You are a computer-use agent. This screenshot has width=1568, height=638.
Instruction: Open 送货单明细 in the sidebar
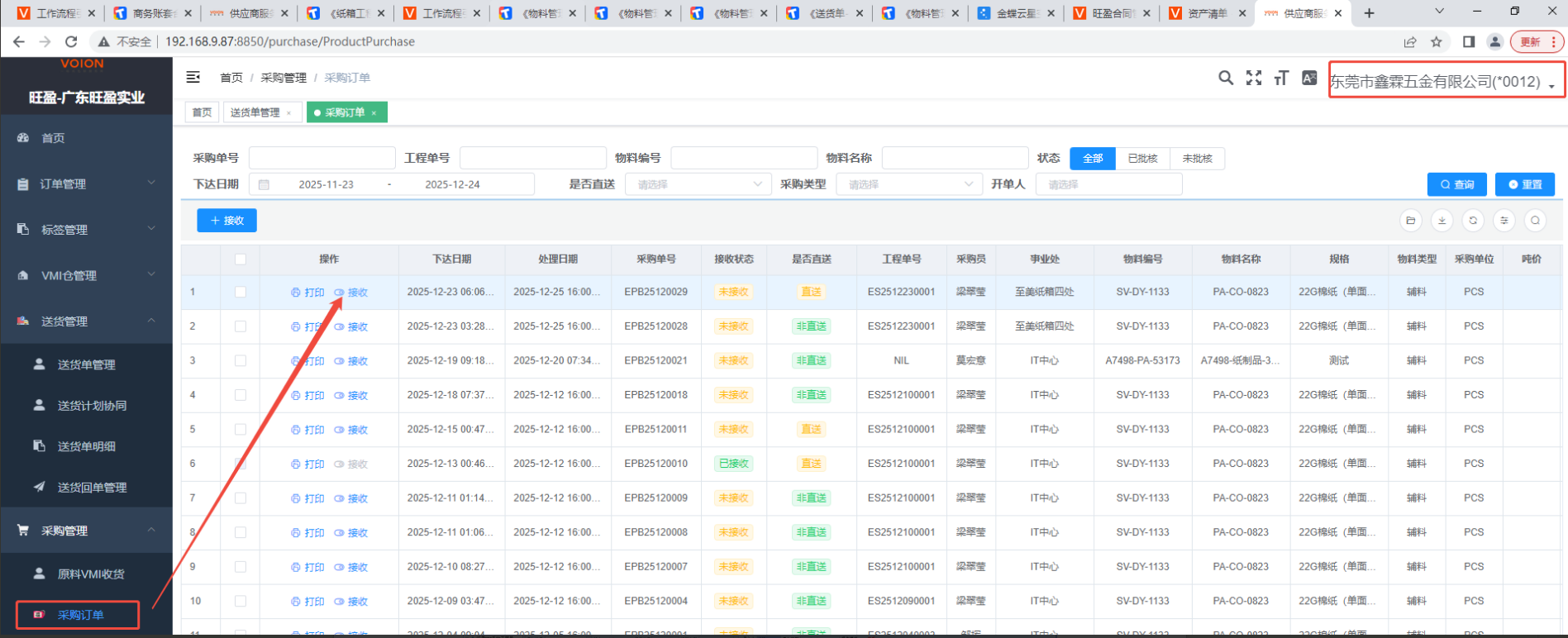87,446
